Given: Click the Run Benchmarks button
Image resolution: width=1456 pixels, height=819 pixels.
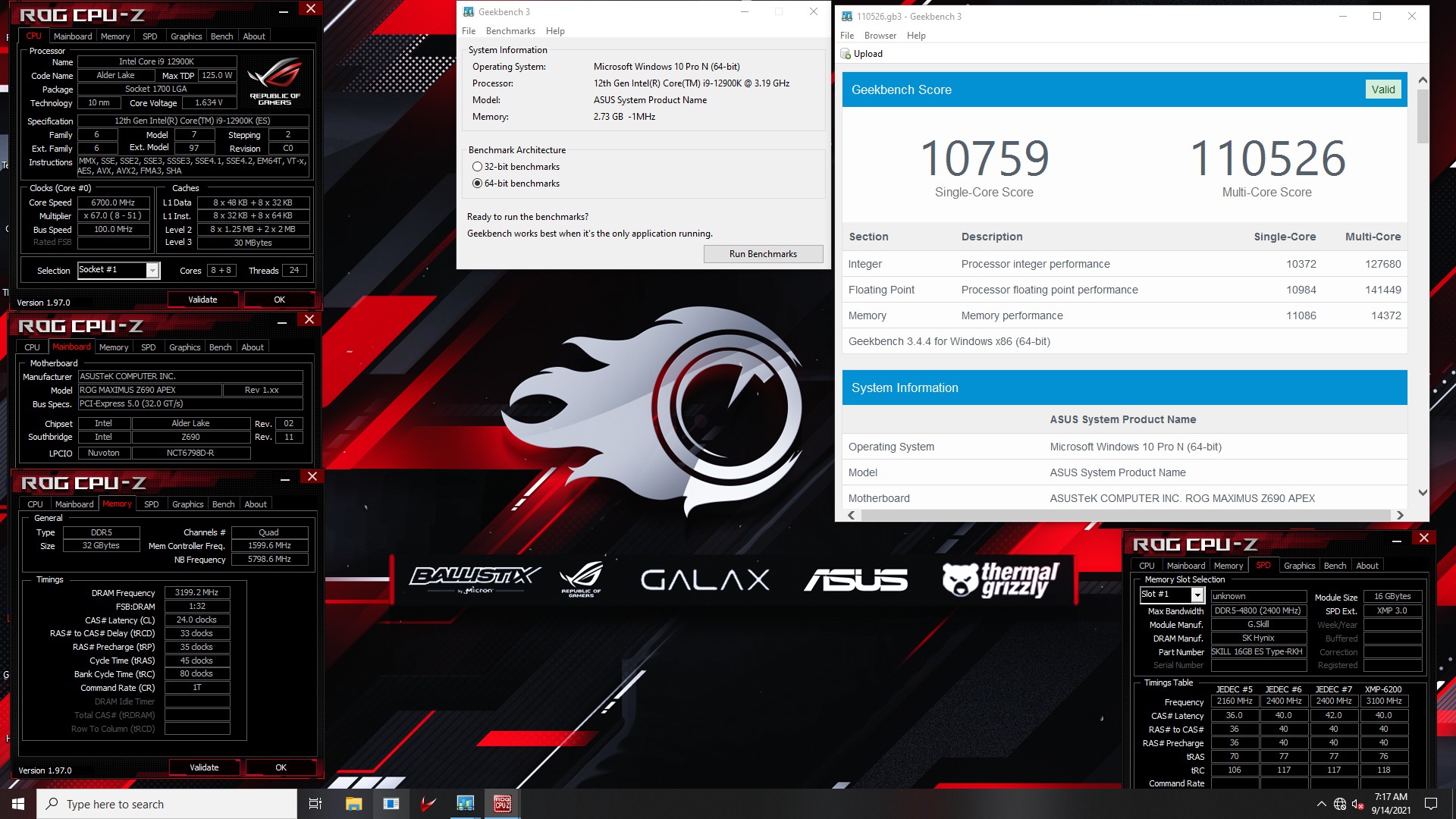Looking at the screenshot, I should click(763, 254).
